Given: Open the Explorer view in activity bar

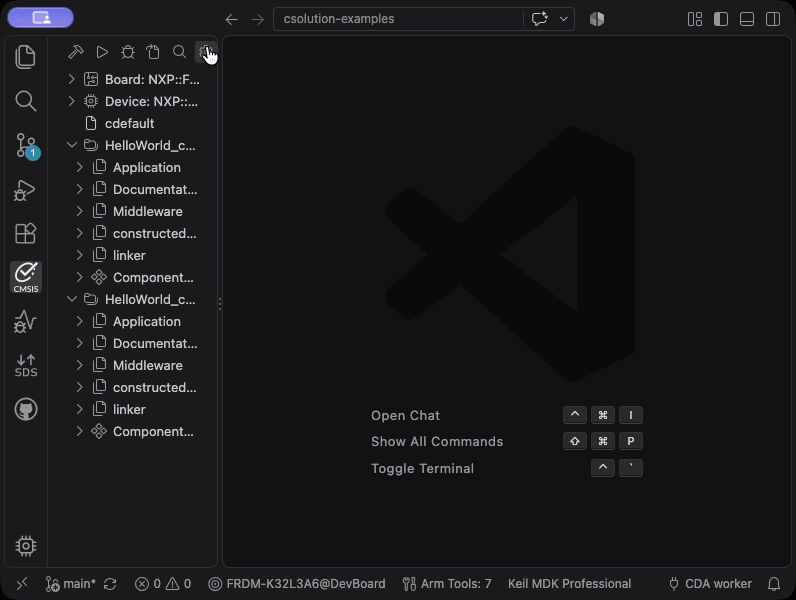Looking at the screenshot, I should point(25,56).
